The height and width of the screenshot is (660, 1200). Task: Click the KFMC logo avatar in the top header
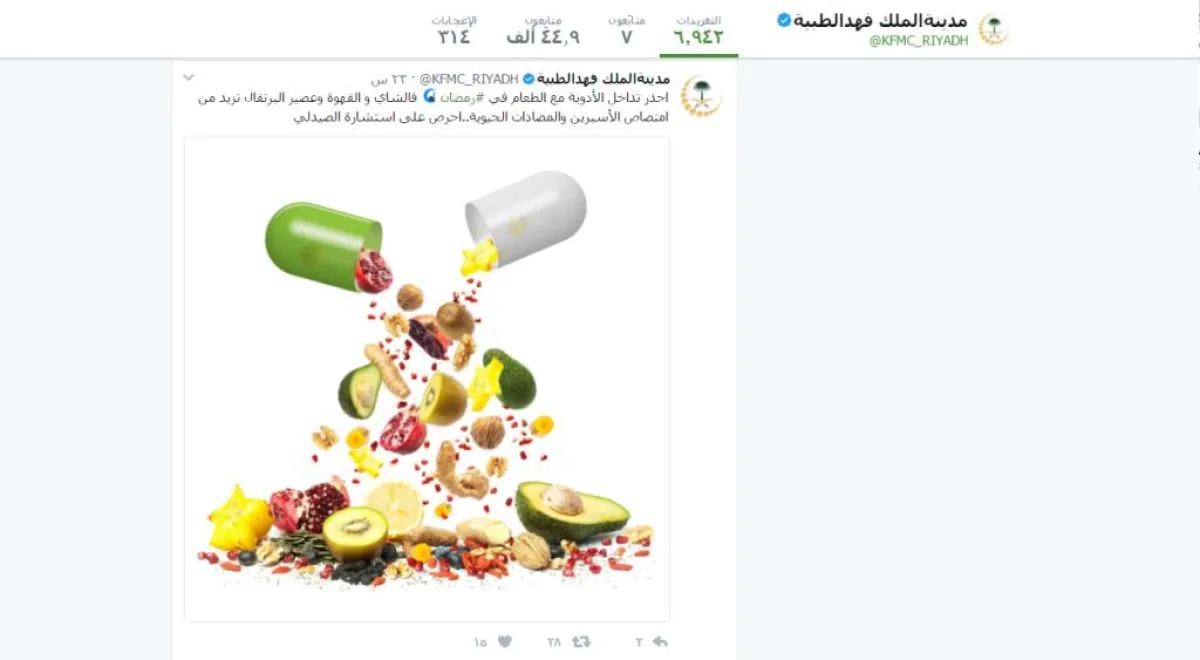[993, 30]
